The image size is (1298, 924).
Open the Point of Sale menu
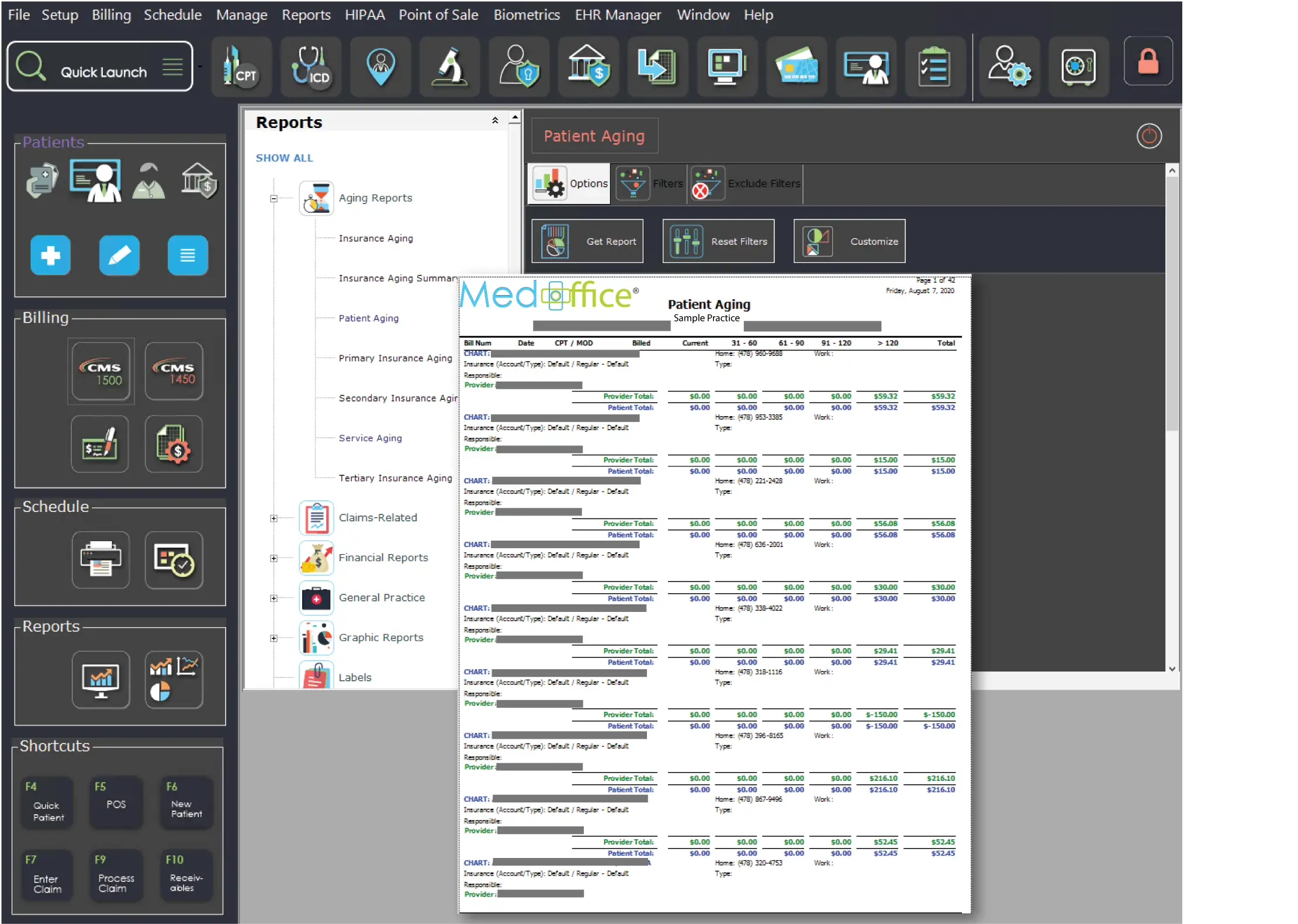[x=438, y=15]
